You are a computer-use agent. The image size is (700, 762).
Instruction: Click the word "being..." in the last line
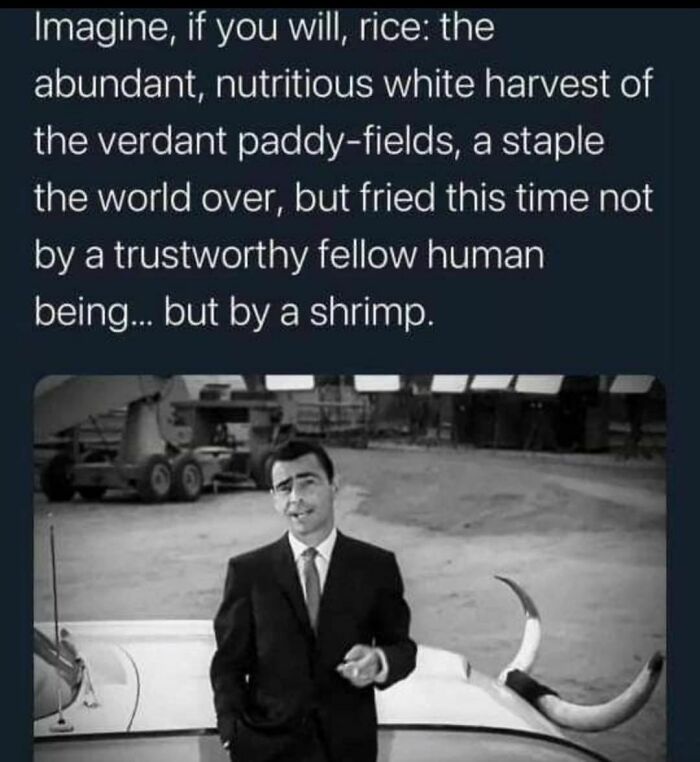point(95,315)
